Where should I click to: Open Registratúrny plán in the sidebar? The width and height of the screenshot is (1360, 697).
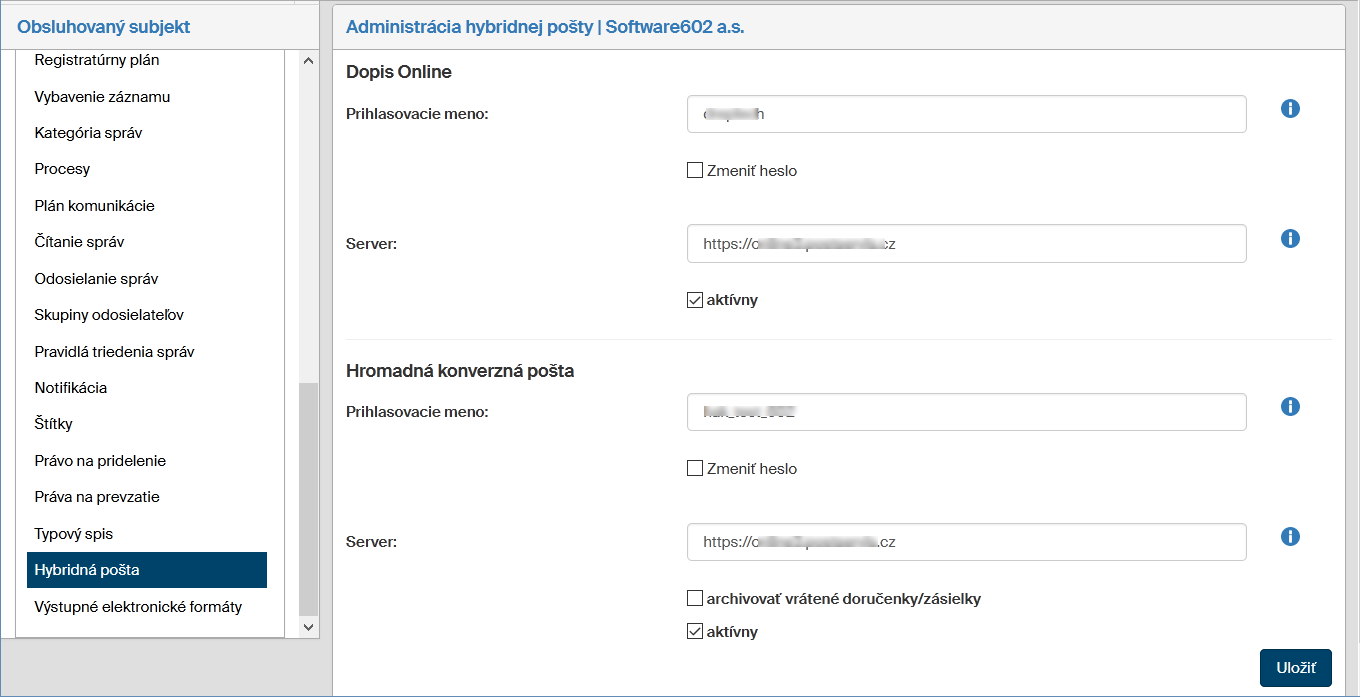click(x=97, y=60)
